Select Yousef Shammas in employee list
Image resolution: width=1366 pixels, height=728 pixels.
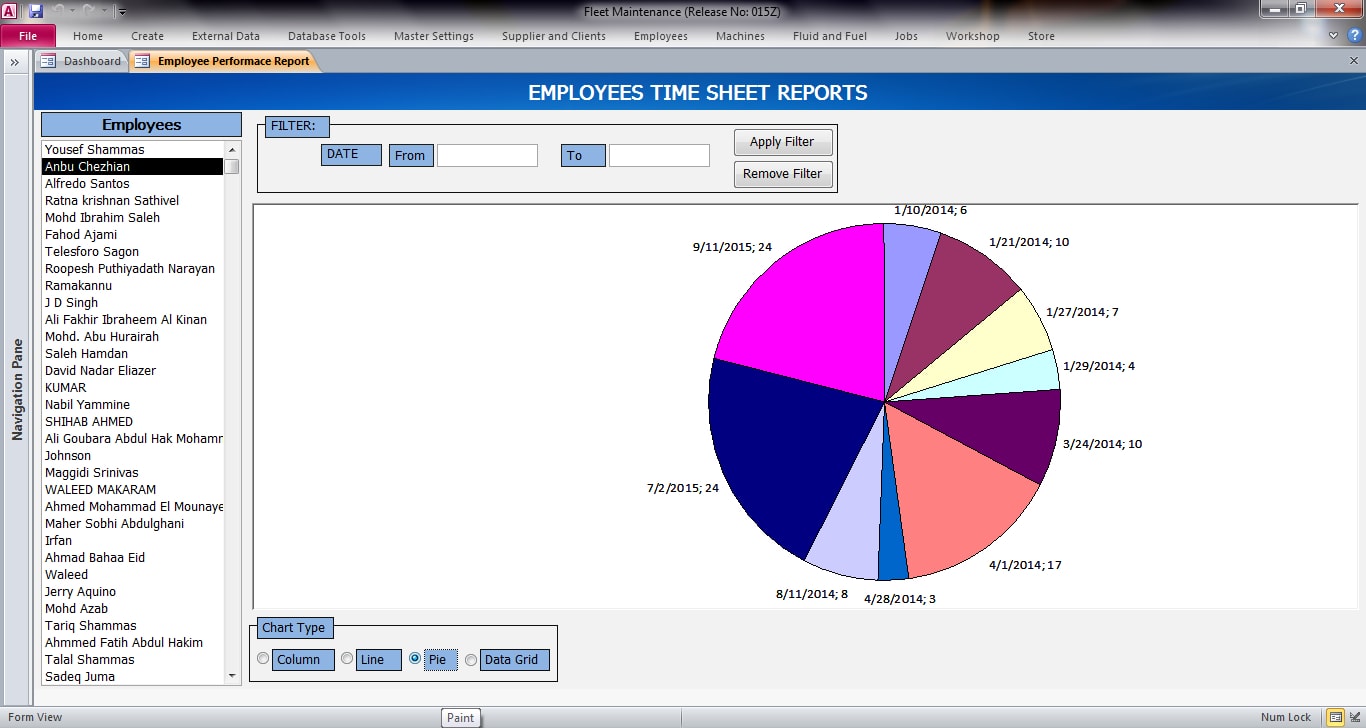133,150
